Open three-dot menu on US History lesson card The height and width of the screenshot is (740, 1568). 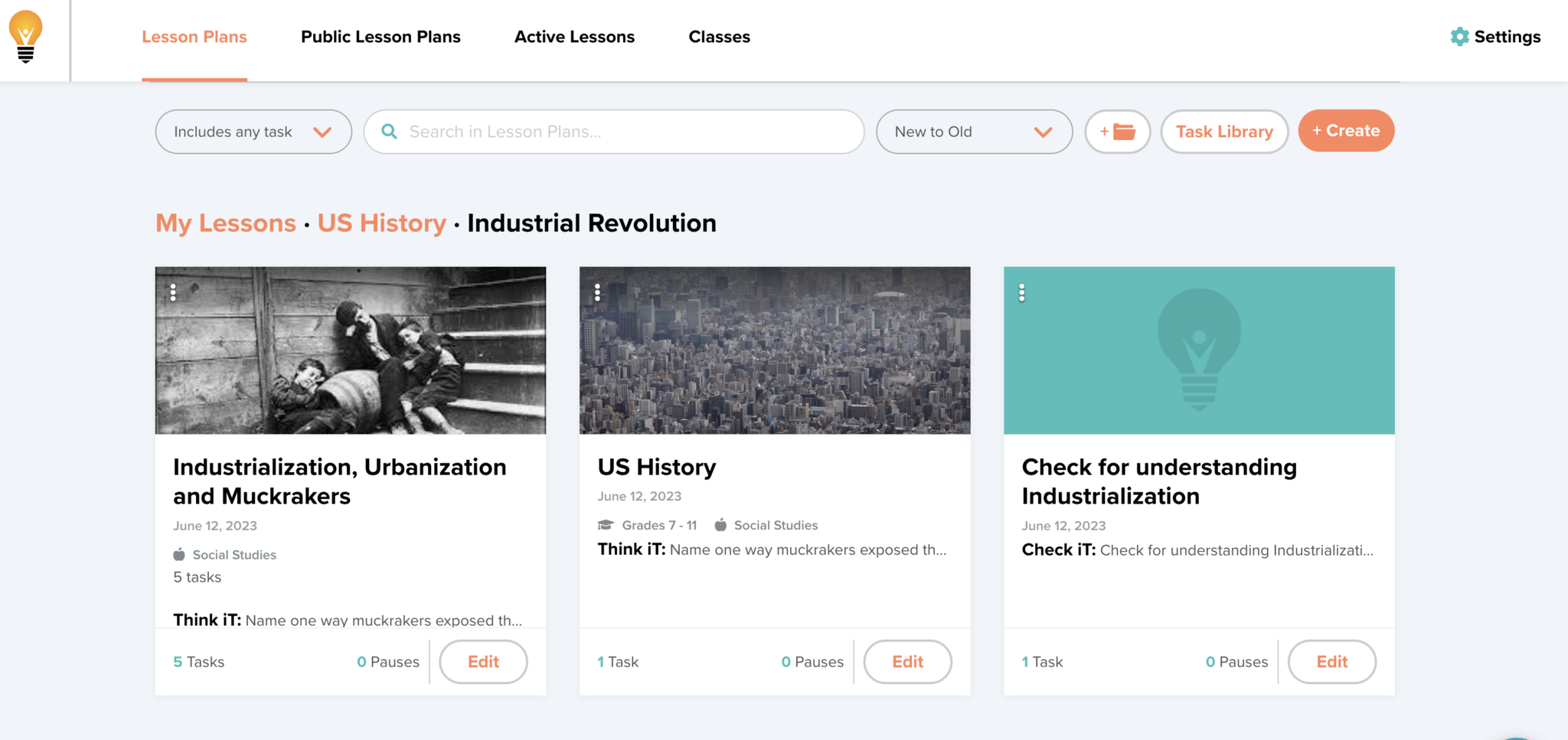coord(598,292)
